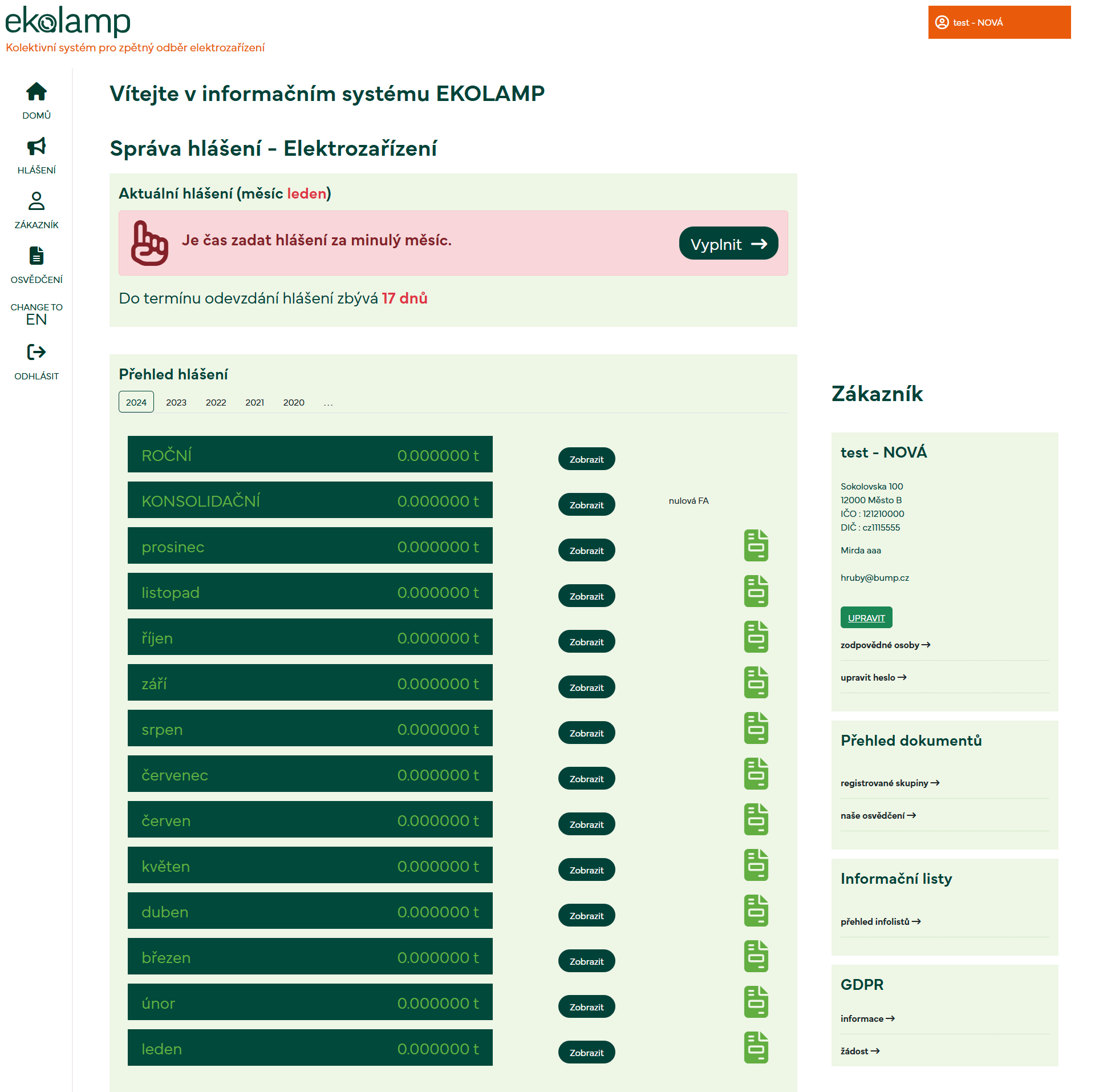Click Zobrazit for únor
This screenshot has width=1095, height=1092.
tap(586, 1007)
